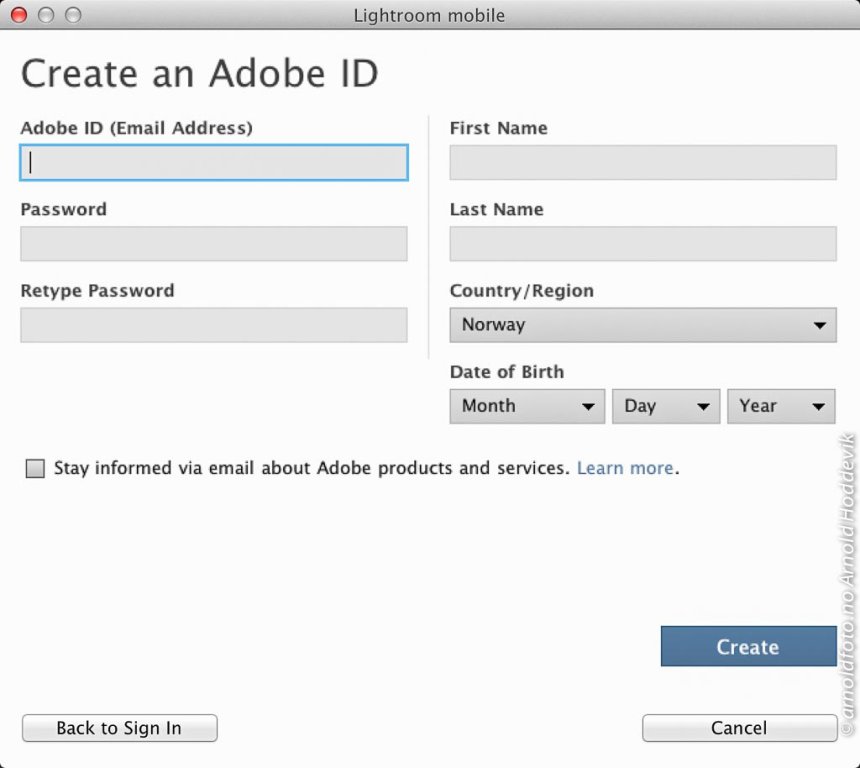Follow the Learn more link

click(625, 468)
